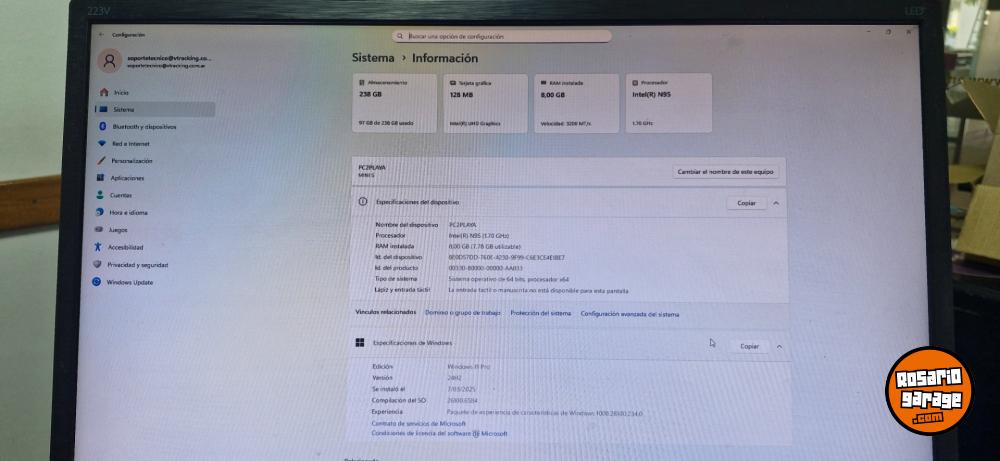Collapse Especificaciones del dispositivo section
Image resolution: width=1000 pixels, height=461 pixels.
[776, 203]
